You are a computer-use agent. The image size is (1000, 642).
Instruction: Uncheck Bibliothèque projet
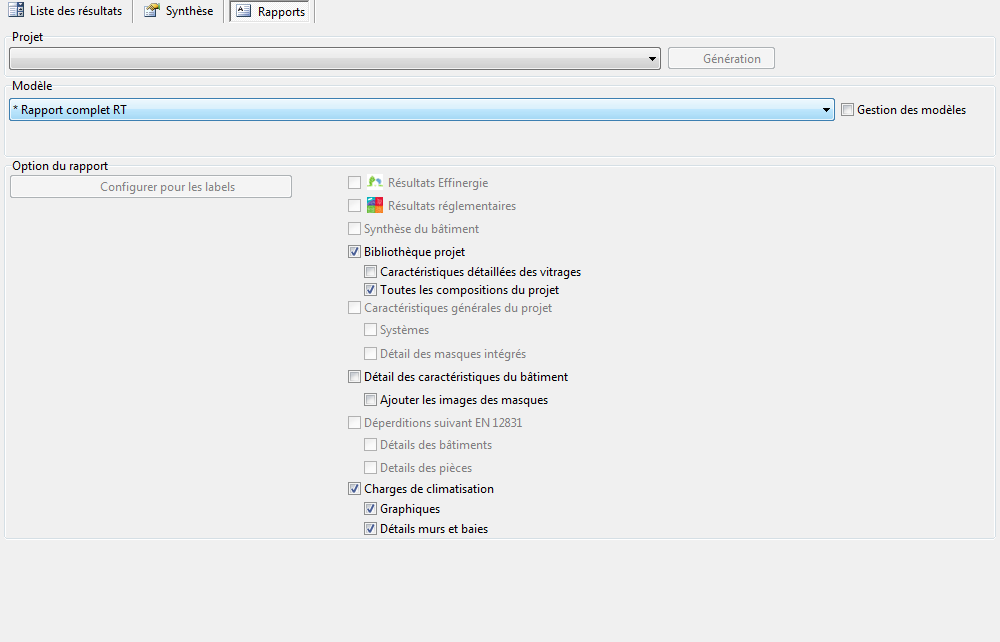coord(355,252)
